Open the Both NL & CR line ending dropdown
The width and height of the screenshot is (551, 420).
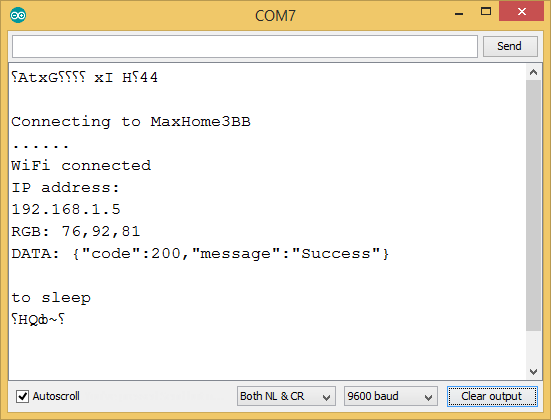tap(286, 396)
